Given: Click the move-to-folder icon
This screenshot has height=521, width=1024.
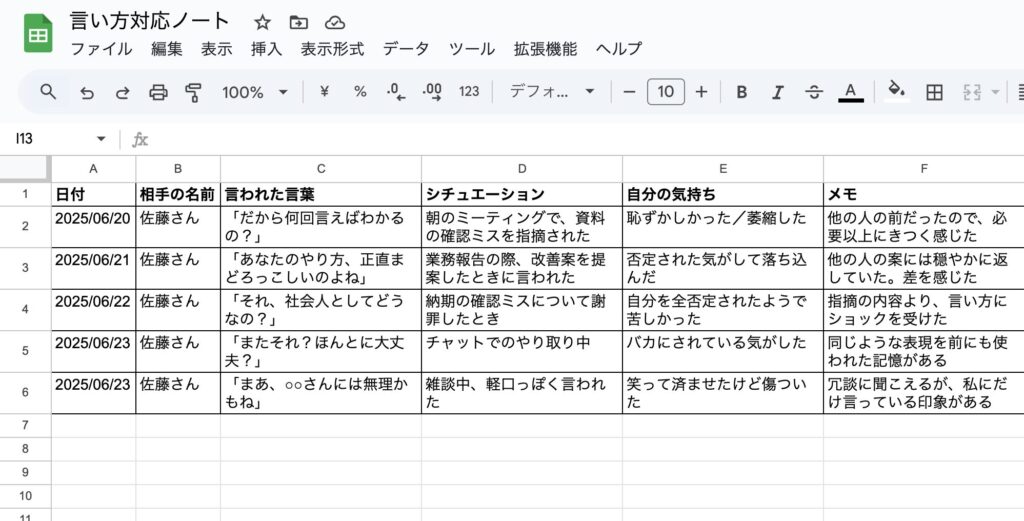Looking at the screenshot, I should click(x=298, y=23).
